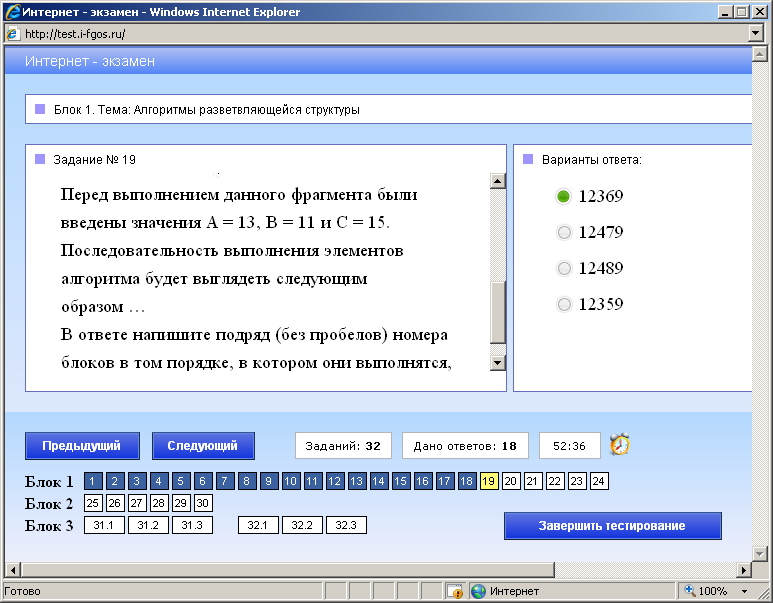Click the Задание № 19 heading
The height and width of the screenshot is (603, 773).
(94, 160)
